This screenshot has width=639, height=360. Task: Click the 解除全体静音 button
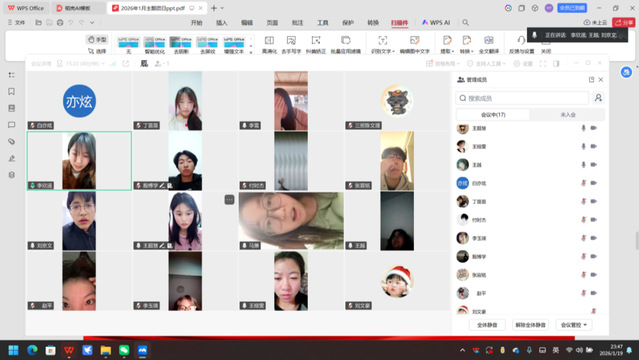[530, 325]
